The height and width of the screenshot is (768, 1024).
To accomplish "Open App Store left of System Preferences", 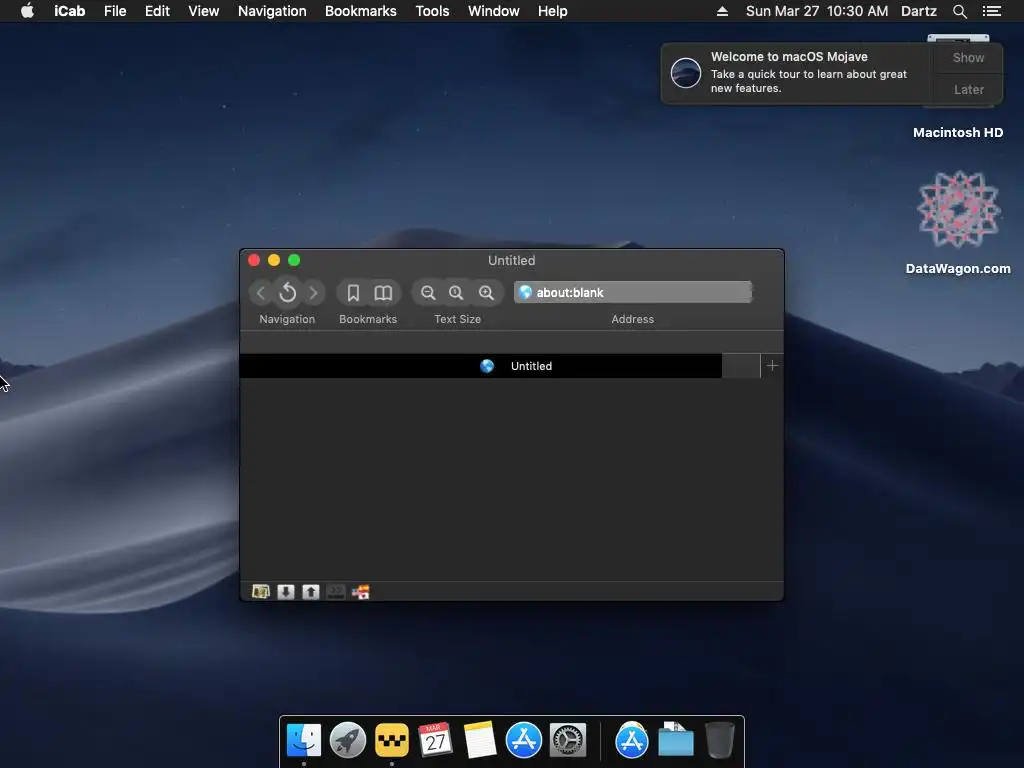I will 524,740.
